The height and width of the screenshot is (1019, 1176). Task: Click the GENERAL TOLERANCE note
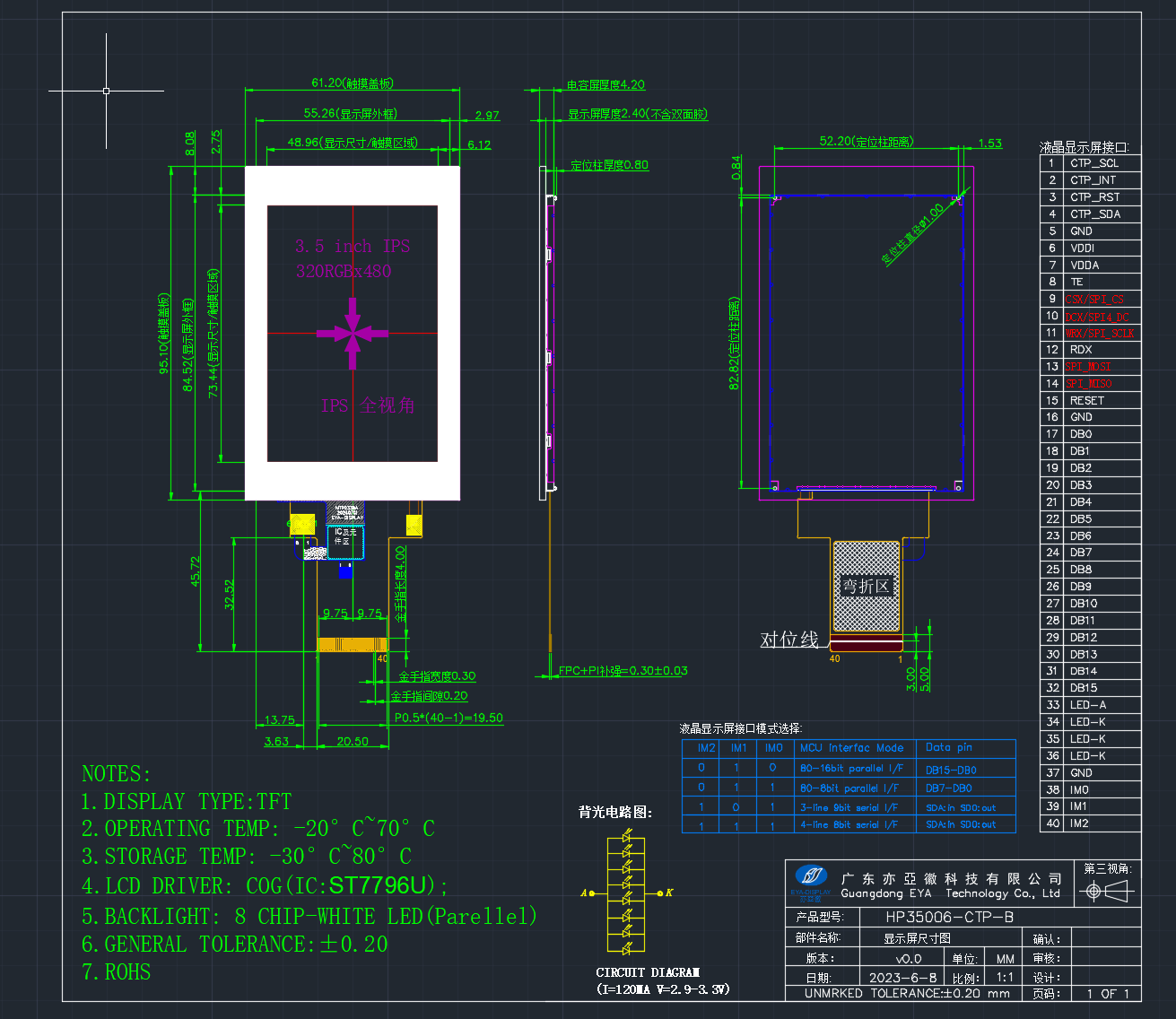click(235, 945)
